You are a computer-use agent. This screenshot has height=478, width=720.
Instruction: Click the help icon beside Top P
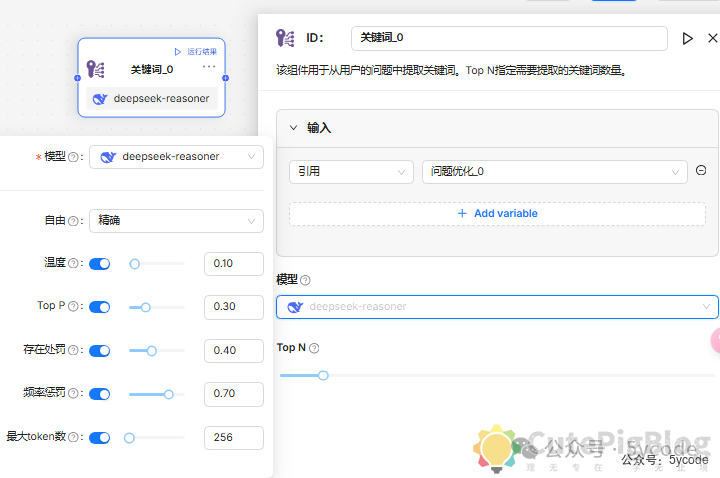73,306
